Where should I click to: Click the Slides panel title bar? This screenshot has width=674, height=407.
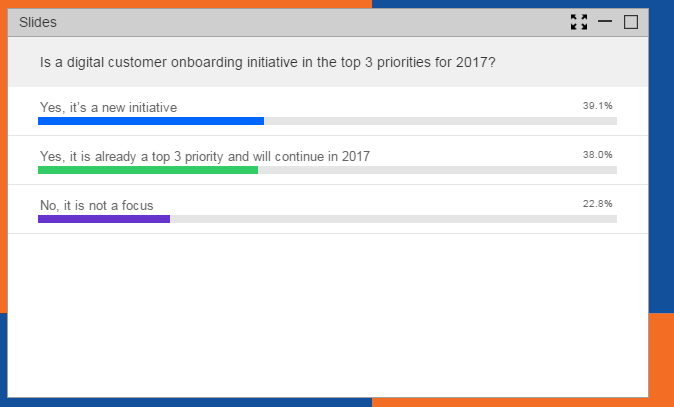(328, 22)
